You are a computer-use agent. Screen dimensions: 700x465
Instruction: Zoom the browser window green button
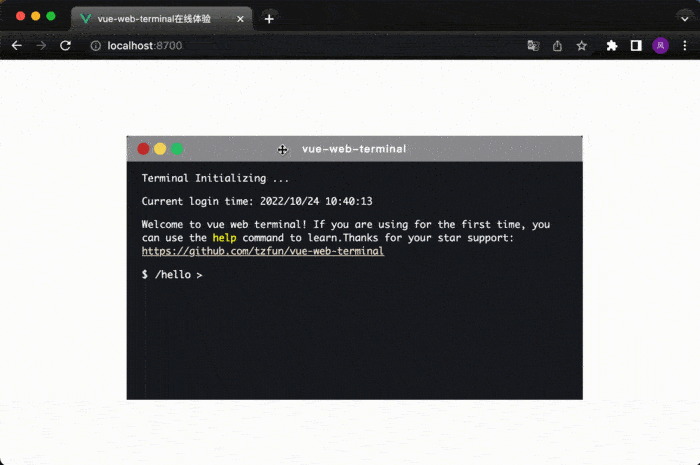pos(51,17)
